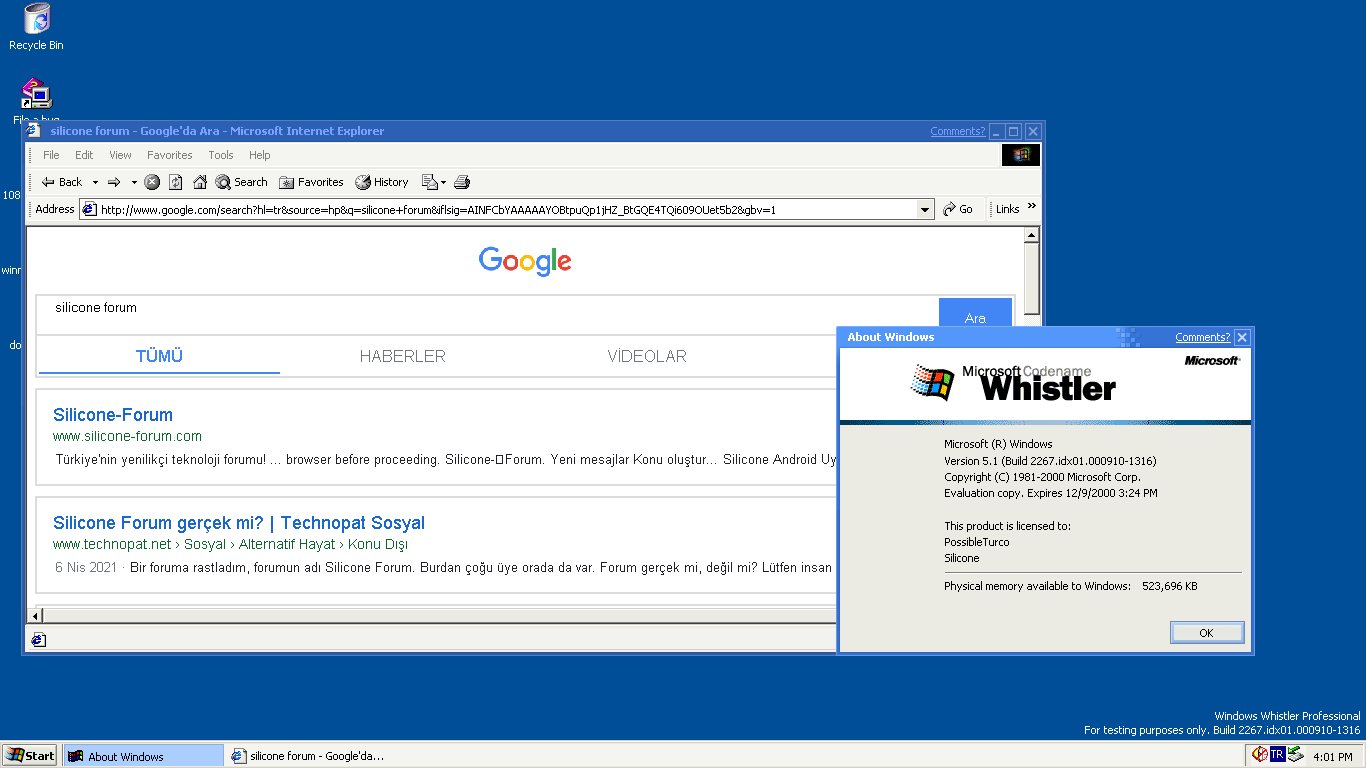
Task: Click OK in the About Windows dialog
Action: pos(1206,633)
